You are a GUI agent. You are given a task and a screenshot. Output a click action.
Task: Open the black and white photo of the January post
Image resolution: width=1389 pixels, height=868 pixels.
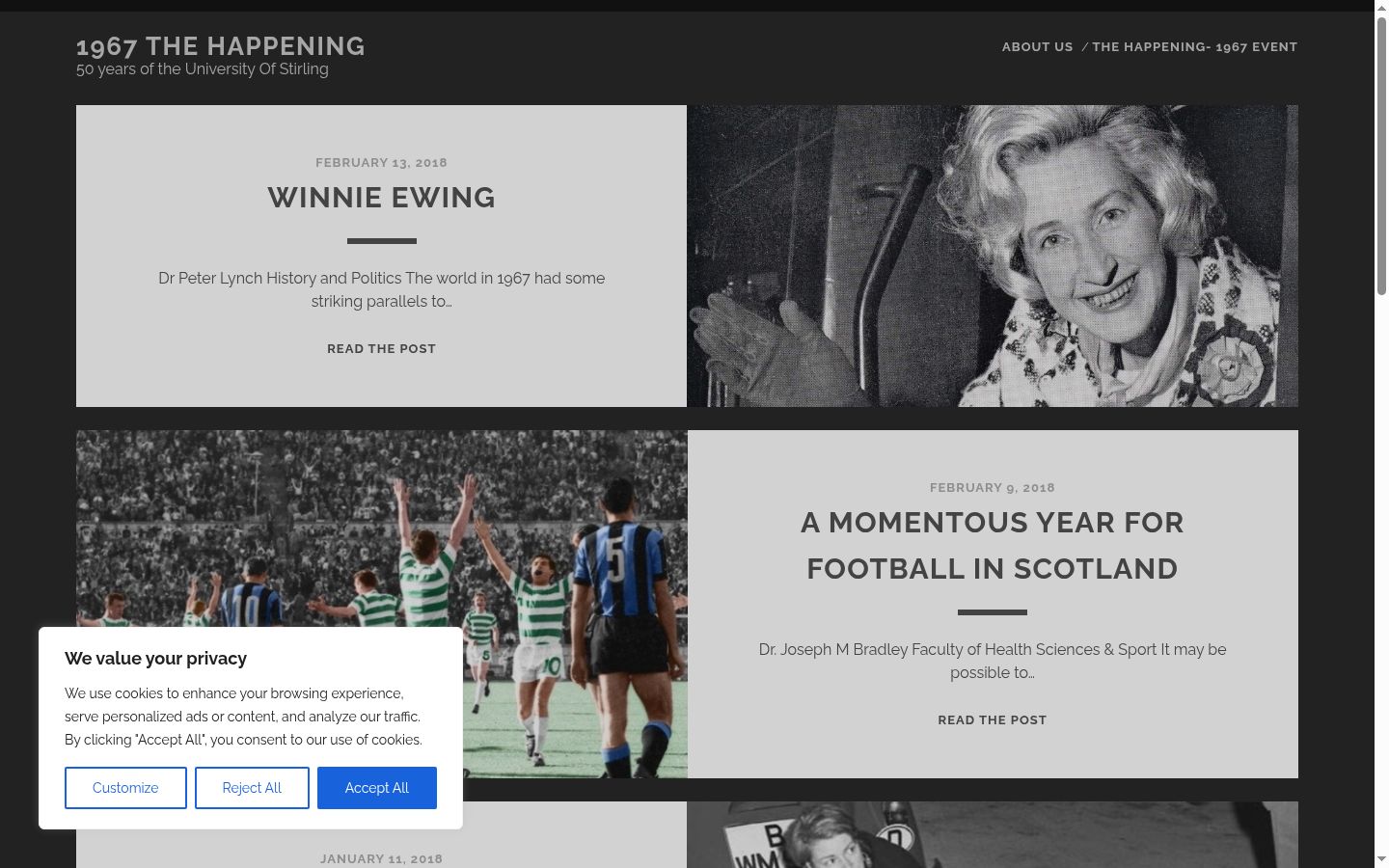tap(993, 835)
